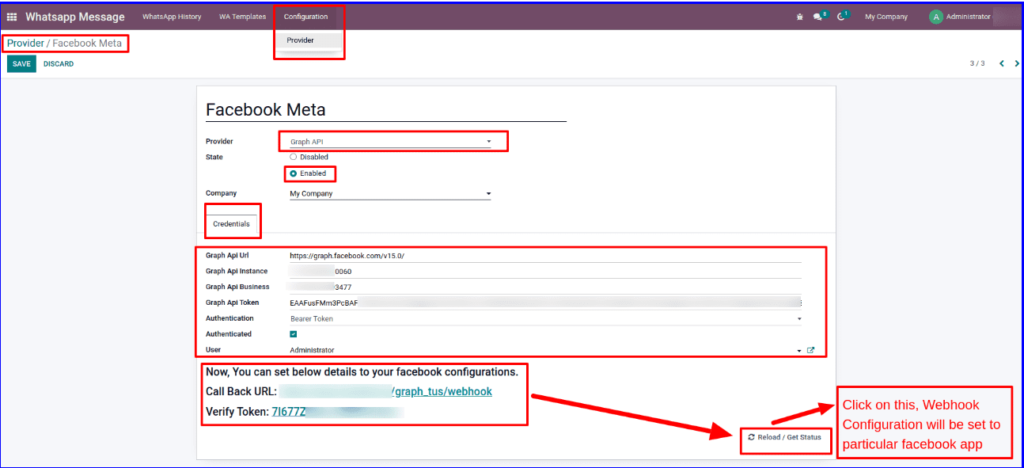Click the Graph Api Instance field
Viewport: 1024px width, 468px height.
coord(545,272)
